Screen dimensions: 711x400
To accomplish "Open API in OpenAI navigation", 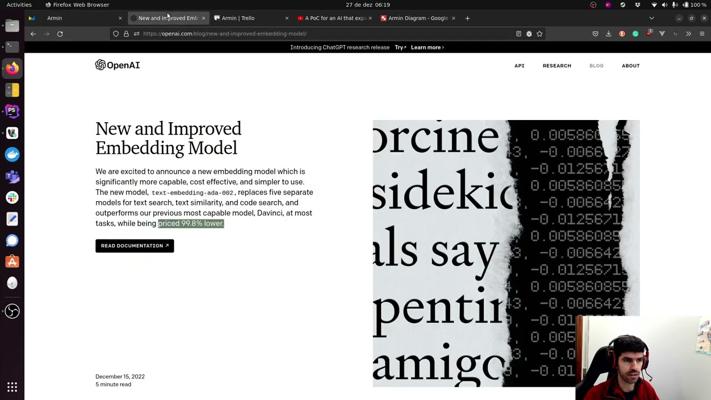I will click(x=520, y=66).
